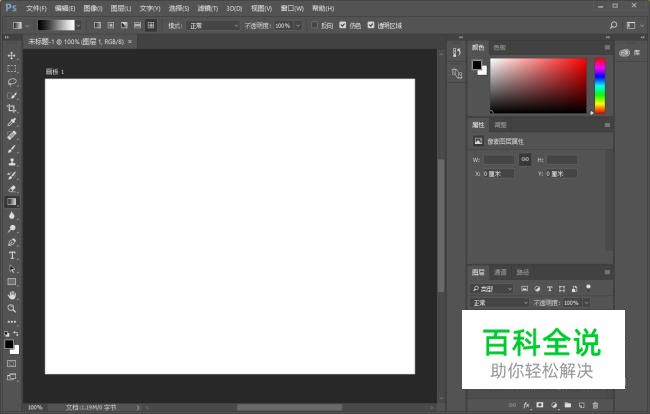Open the layer blend mode 正常 dropdown
650x414 pixels.
coord(499,302)
